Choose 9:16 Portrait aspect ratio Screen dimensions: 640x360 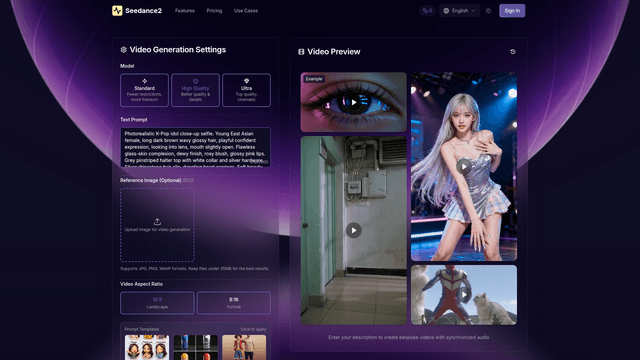tap(234, 303)
